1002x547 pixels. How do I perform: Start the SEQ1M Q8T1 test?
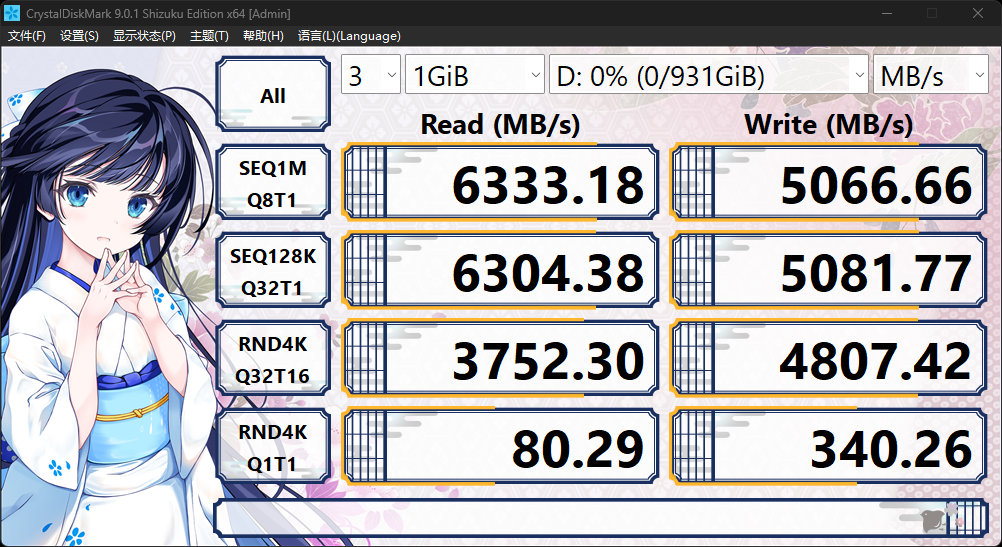pos(273,183)
